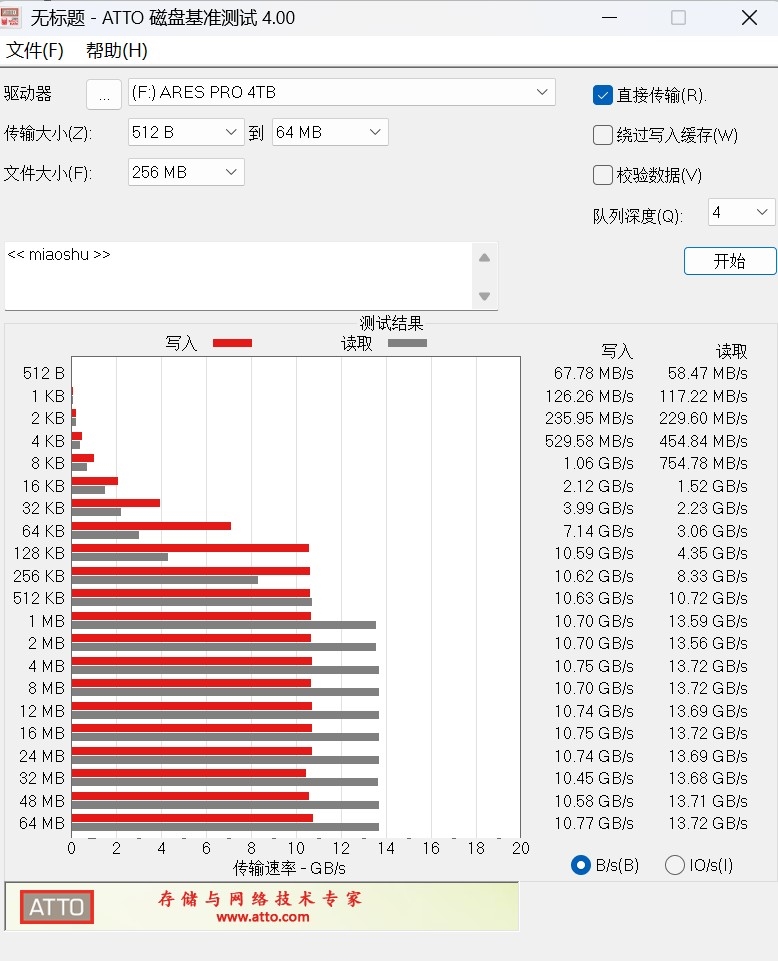This screenshot has width=778, height=961.
Task: Click the description box scroll down arrow
Action: pos(484,296)
